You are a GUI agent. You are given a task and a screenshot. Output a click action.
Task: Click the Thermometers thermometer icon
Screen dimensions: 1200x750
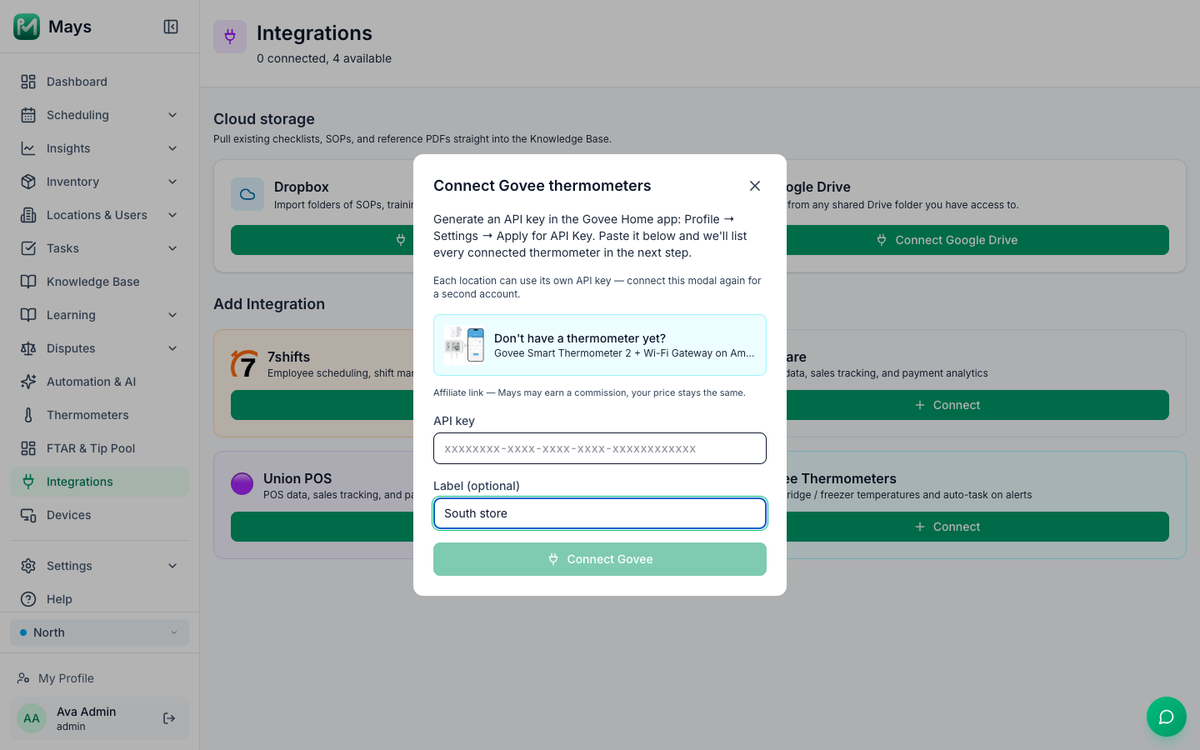[28, 415]
